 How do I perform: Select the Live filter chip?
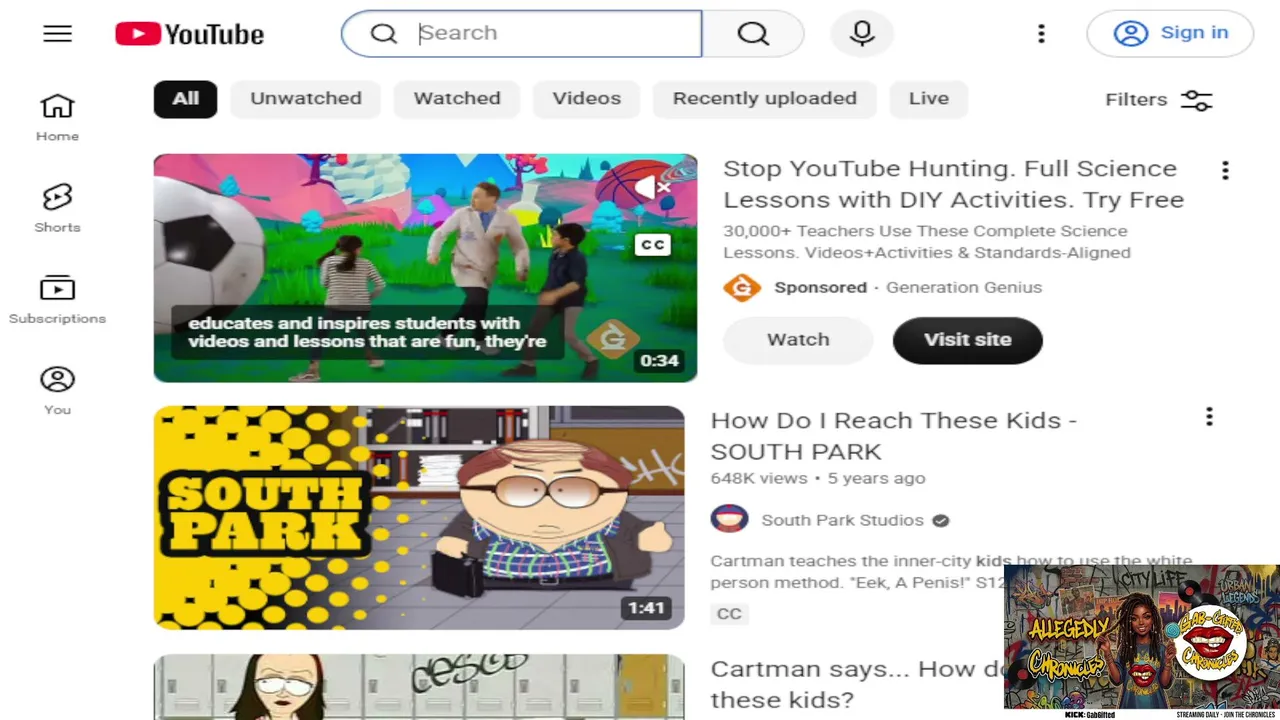pyautogui.click(x=929, y=98)
